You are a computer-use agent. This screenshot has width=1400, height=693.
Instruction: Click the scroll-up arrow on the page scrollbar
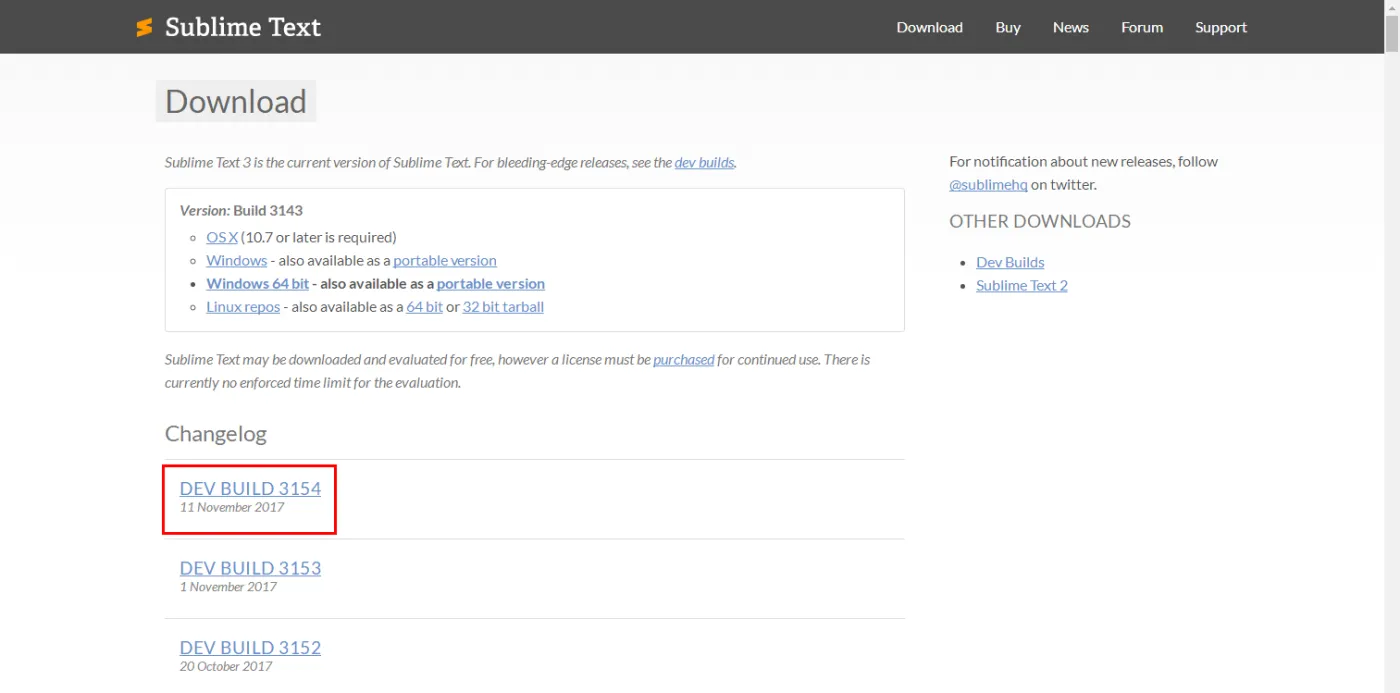pos(1391,8)
